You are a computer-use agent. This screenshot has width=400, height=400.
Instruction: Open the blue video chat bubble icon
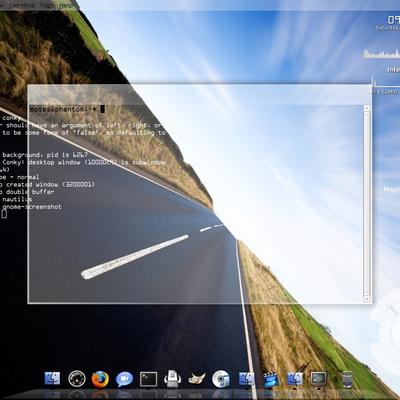pos(124,379)
